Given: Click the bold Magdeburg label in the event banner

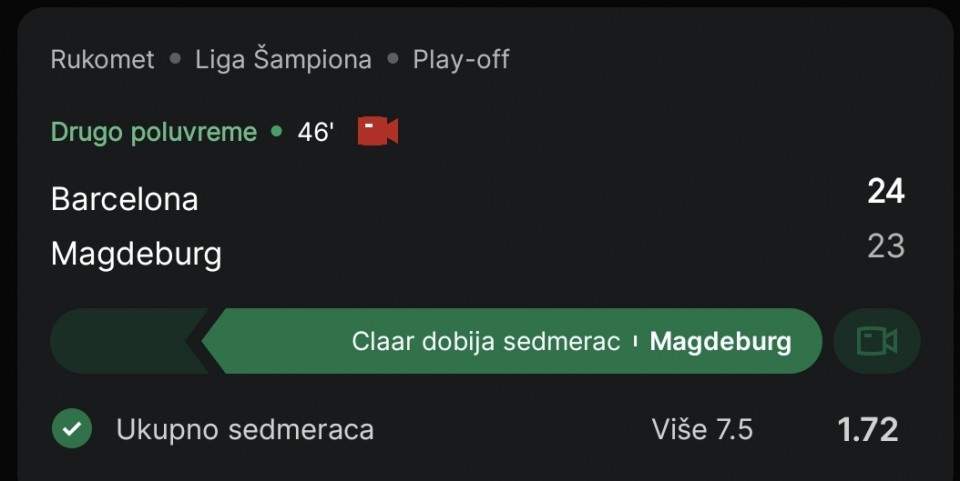Looking at the screenshot, I should (x=721, y=341).
